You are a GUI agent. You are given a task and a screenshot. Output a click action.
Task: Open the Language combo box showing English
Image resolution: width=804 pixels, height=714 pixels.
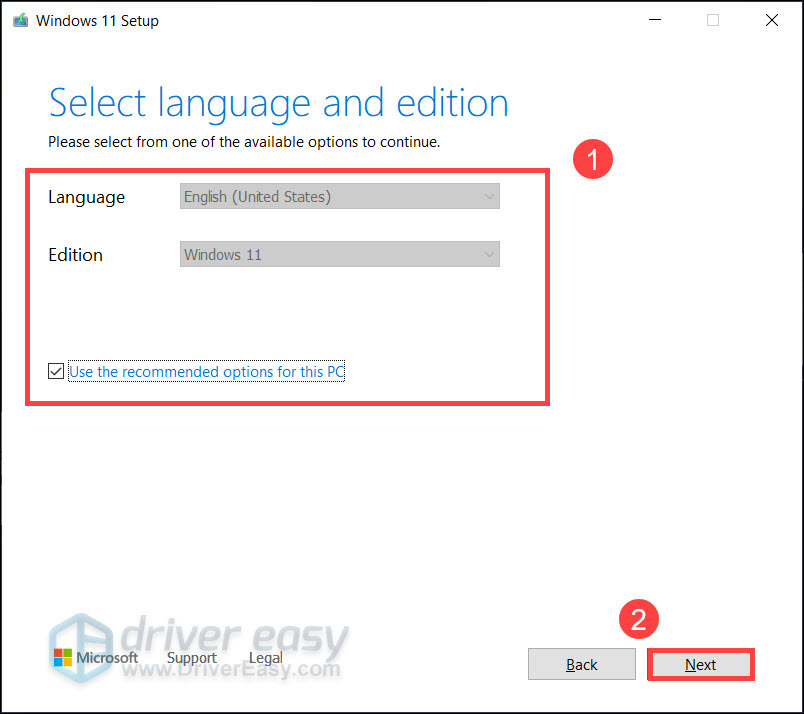(x=340, y=197)
